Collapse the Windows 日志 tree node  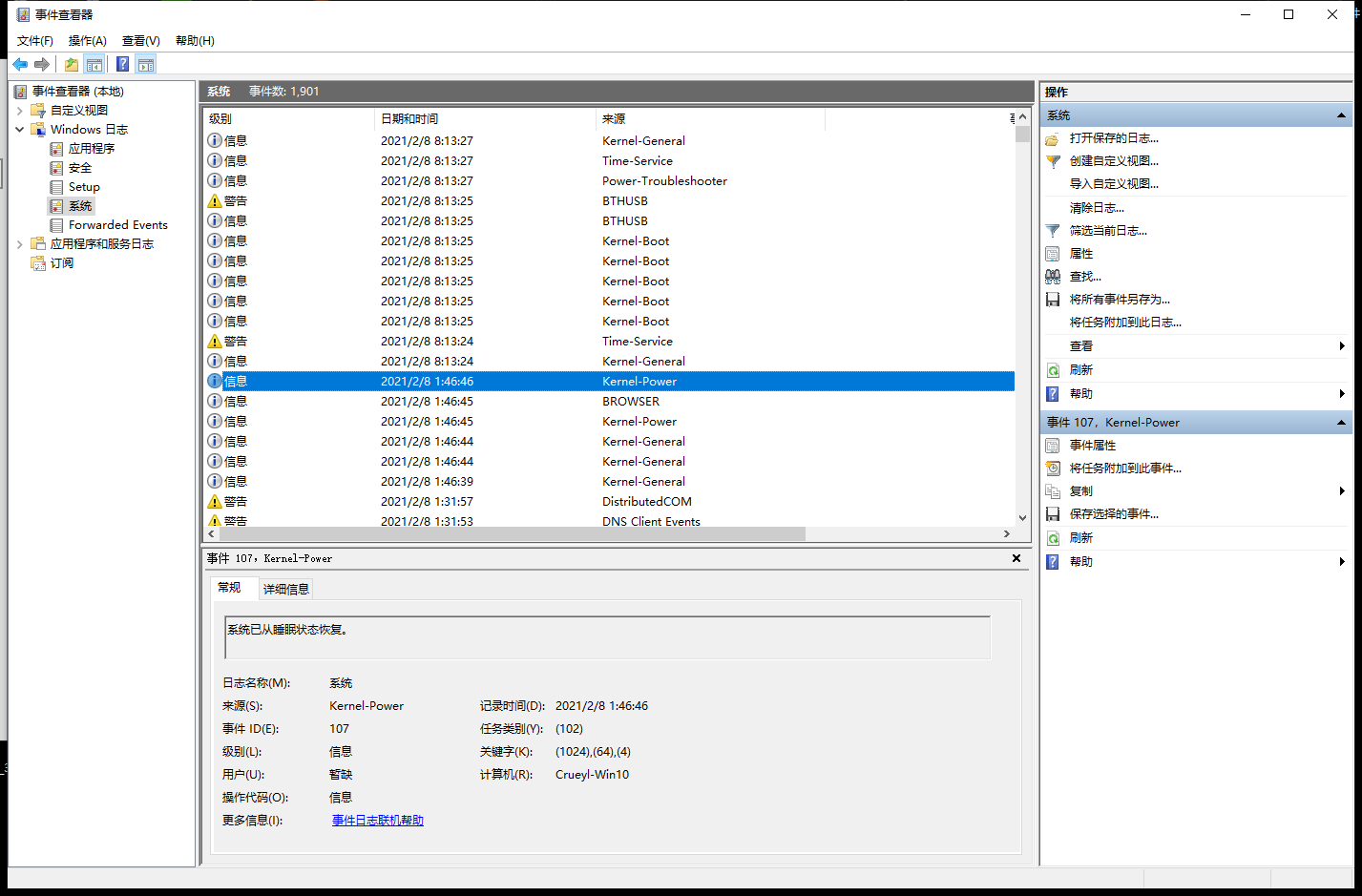click(x=20, y=130)
